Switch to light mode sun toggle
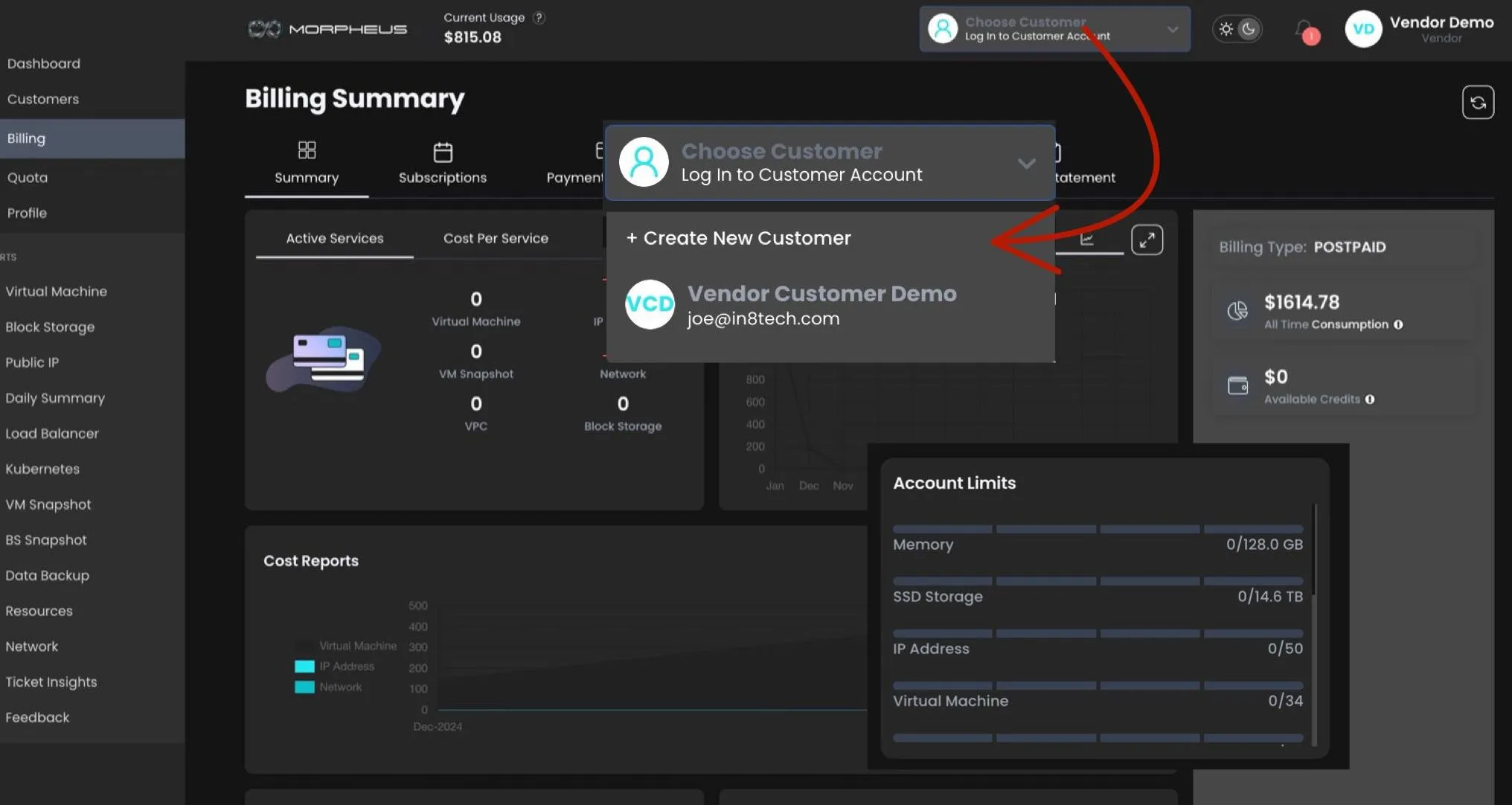Image resolution: width=1512 pixels, height=805 pixels. 1226,30
